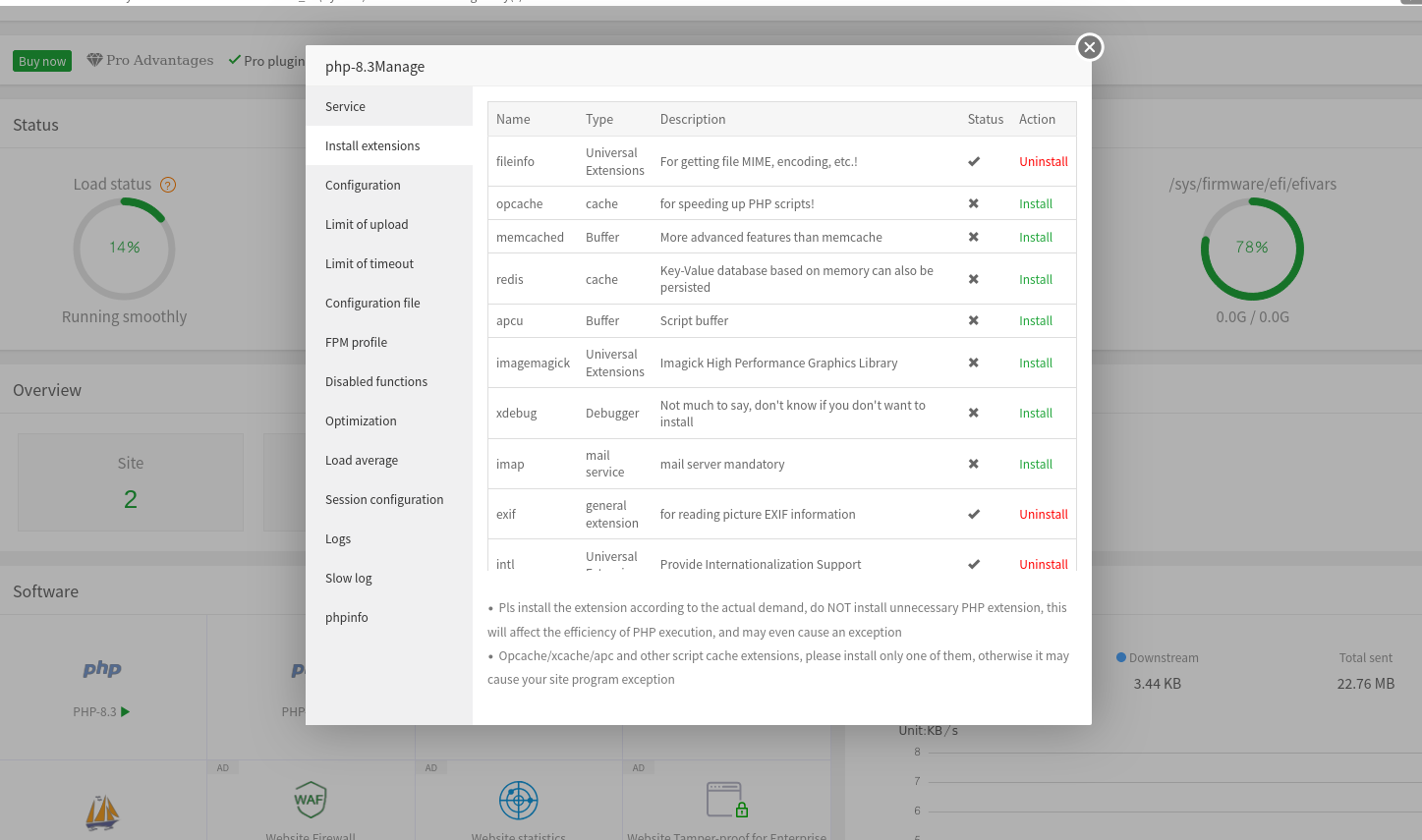This screenshot has width=1422, height=840.
Task: Uninstall the fileinfo extension
Action: point(1043,161)
